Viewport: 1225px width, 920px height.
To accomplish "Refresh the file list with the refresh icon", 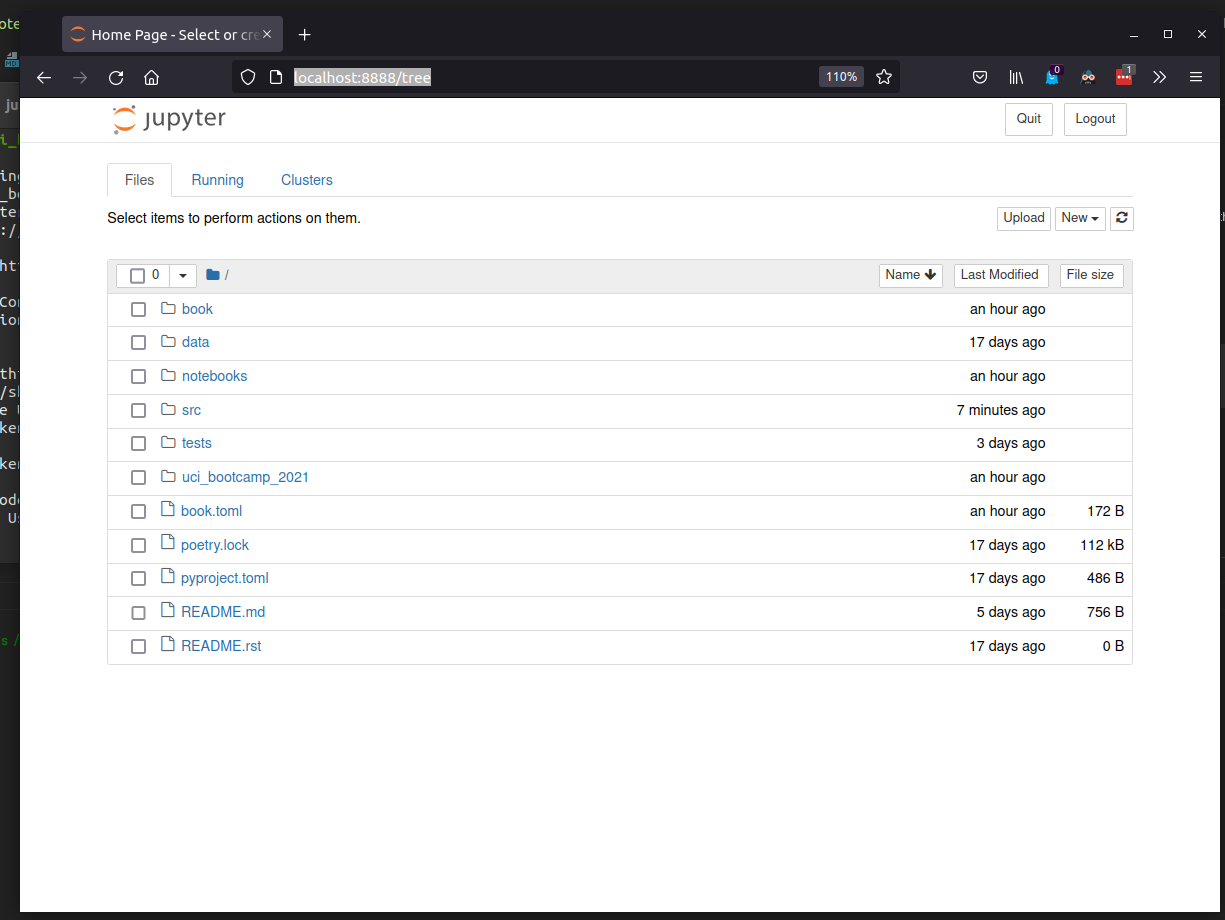I will [x=1121, y=218].
